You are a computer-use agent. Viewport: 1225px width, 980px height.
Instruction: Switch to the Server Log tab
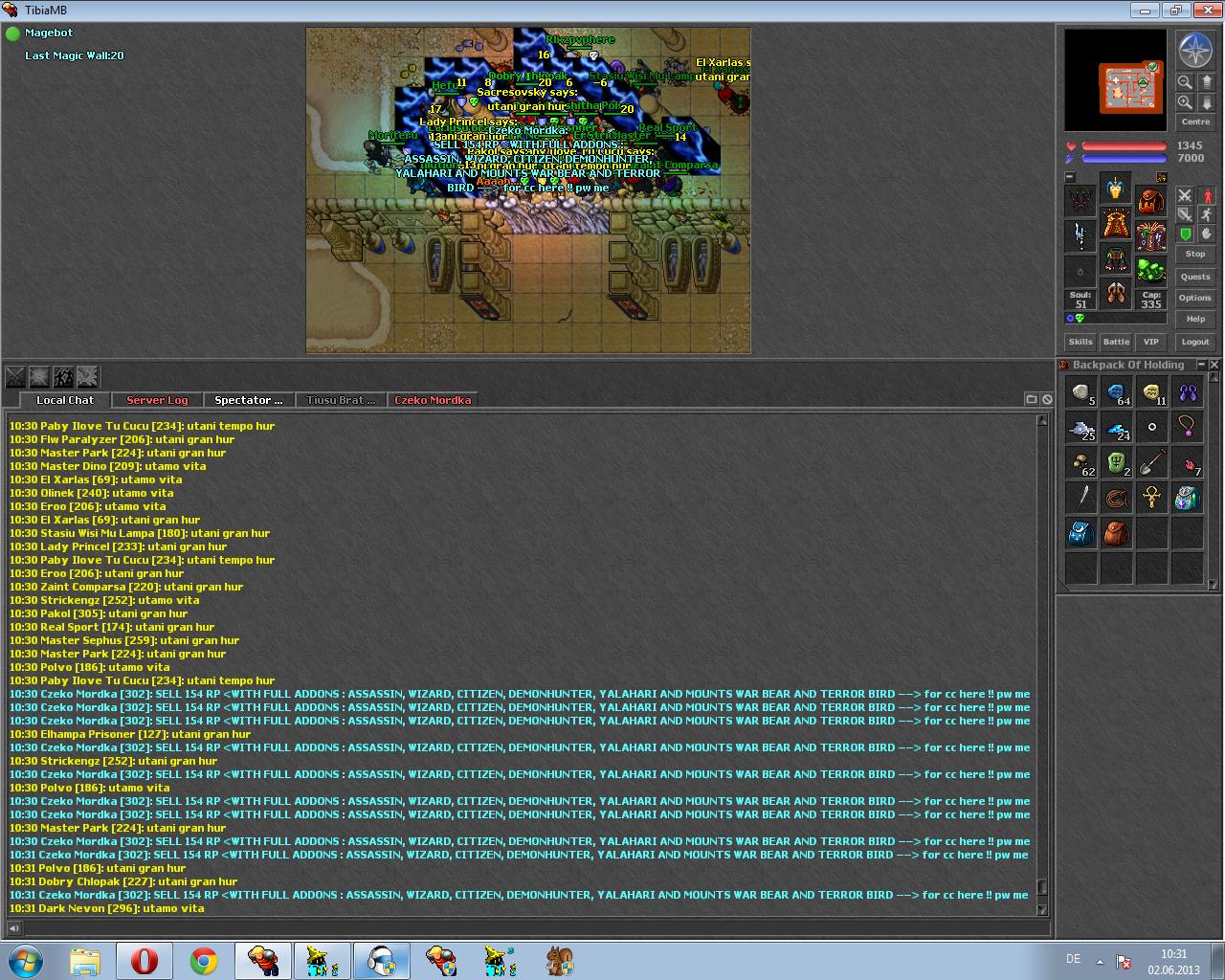[157, 400]
